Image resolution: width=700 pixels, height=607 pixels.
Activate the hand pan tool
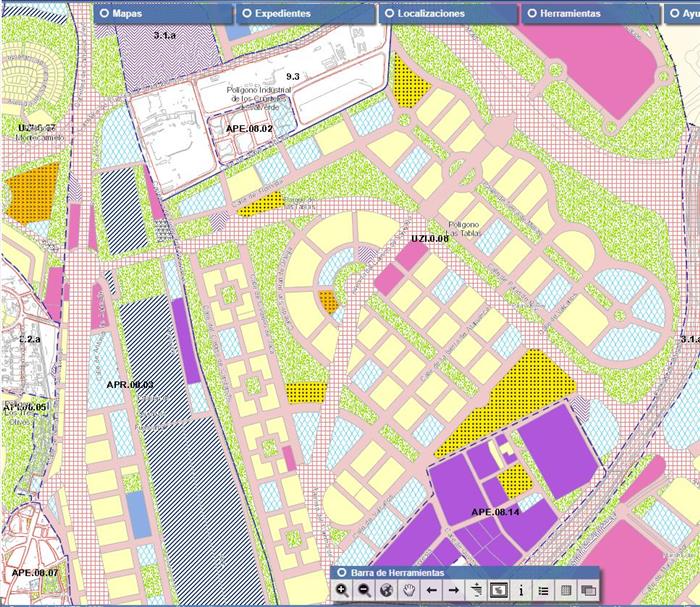coord(409,590)
